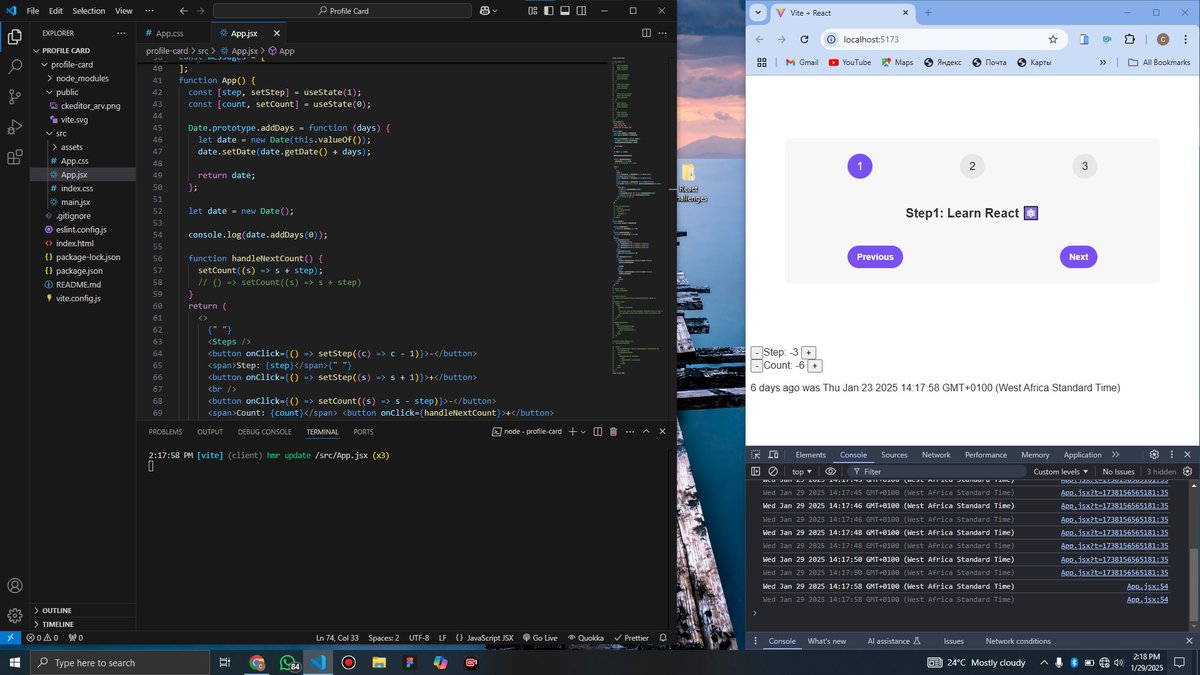
Task: Click the Windows taskbar search box
Action: (119, 663)
